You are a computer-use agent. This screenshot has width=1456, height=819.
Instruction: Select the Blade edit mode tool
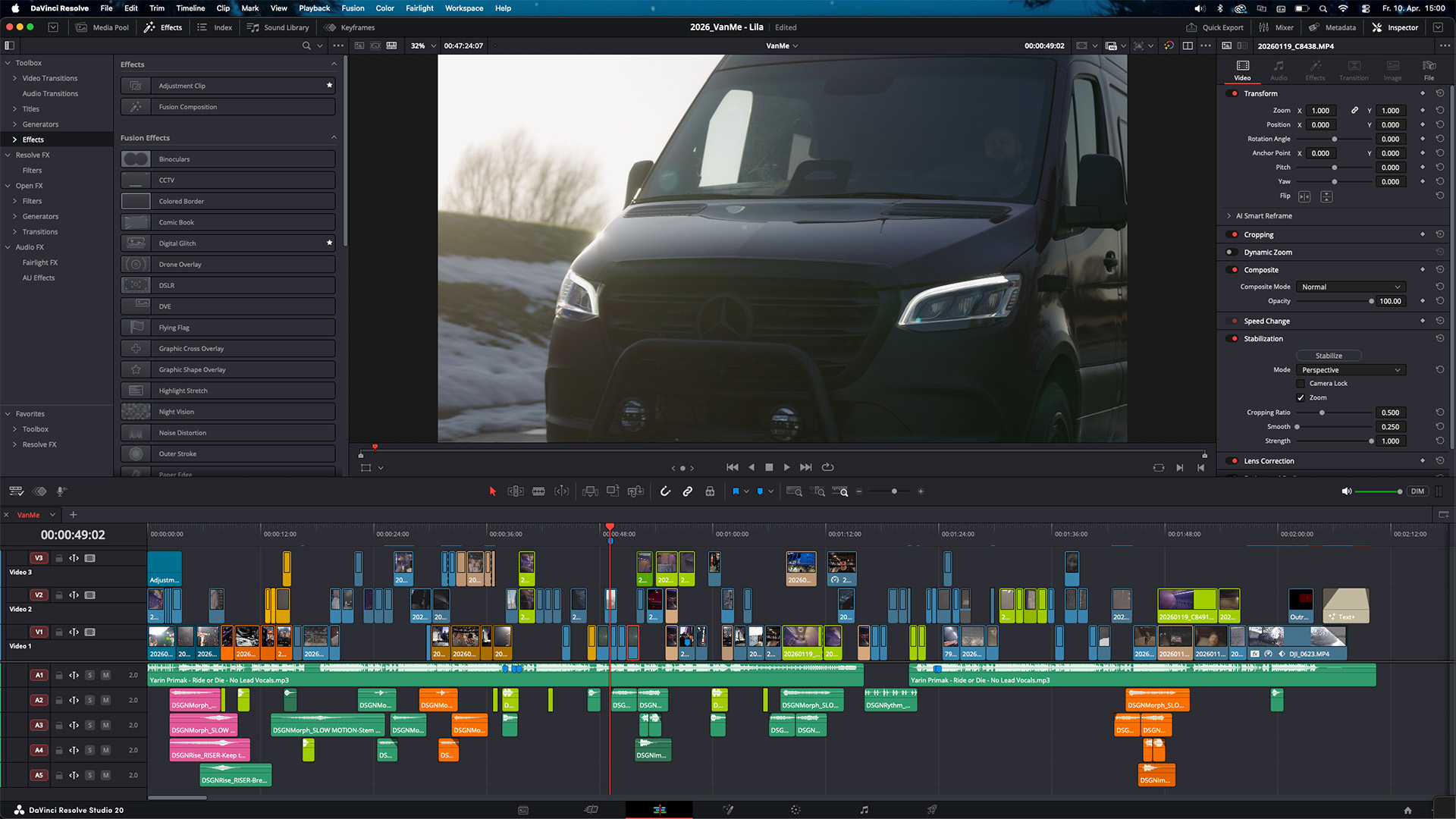pyautogui.click(x=538, y=491)
